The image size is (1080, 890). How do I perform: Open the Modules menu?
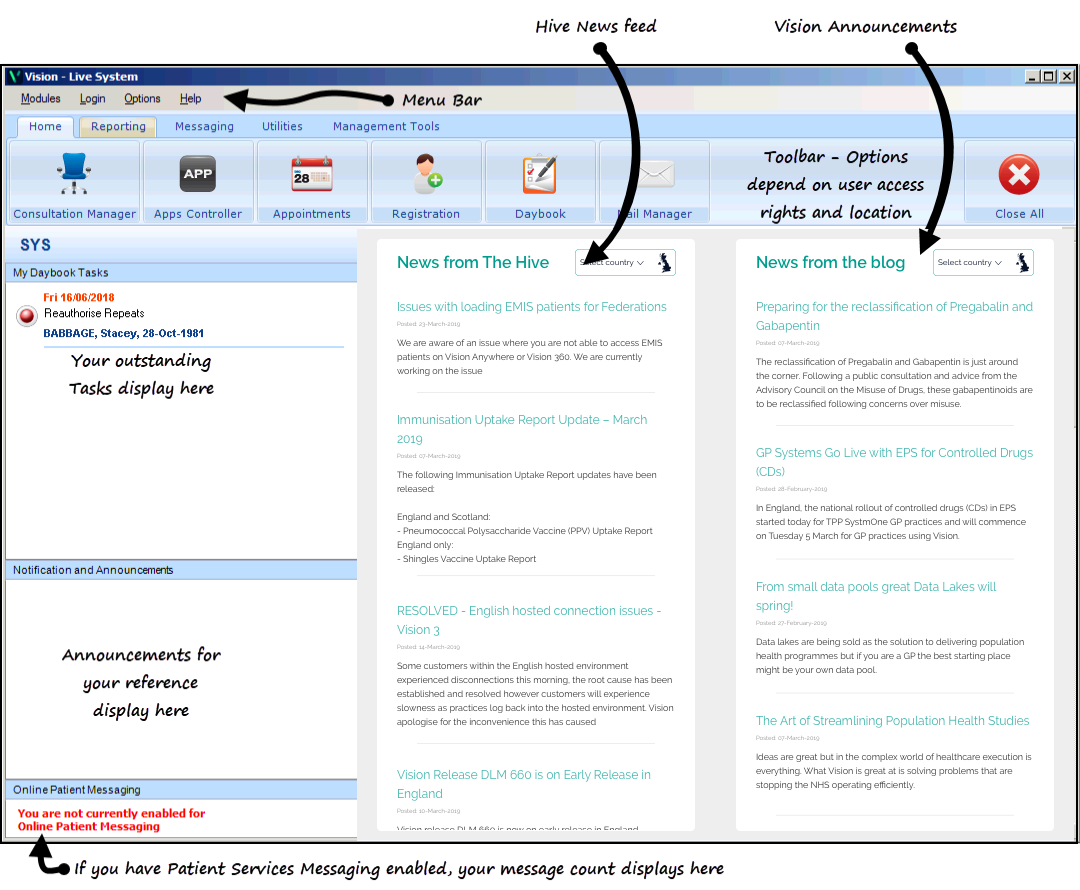tap(41, 99)
